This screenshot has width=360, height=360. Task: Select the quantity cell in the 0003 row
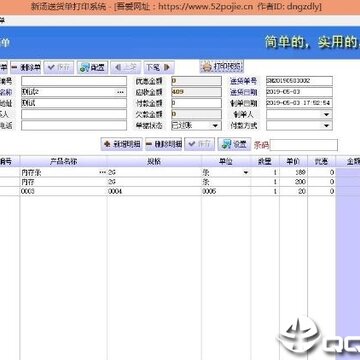point(265,191)
